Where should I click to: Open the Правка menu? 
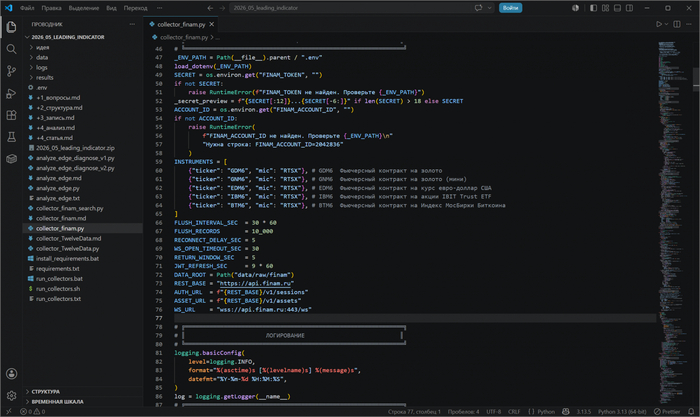[x=51, y=8]
